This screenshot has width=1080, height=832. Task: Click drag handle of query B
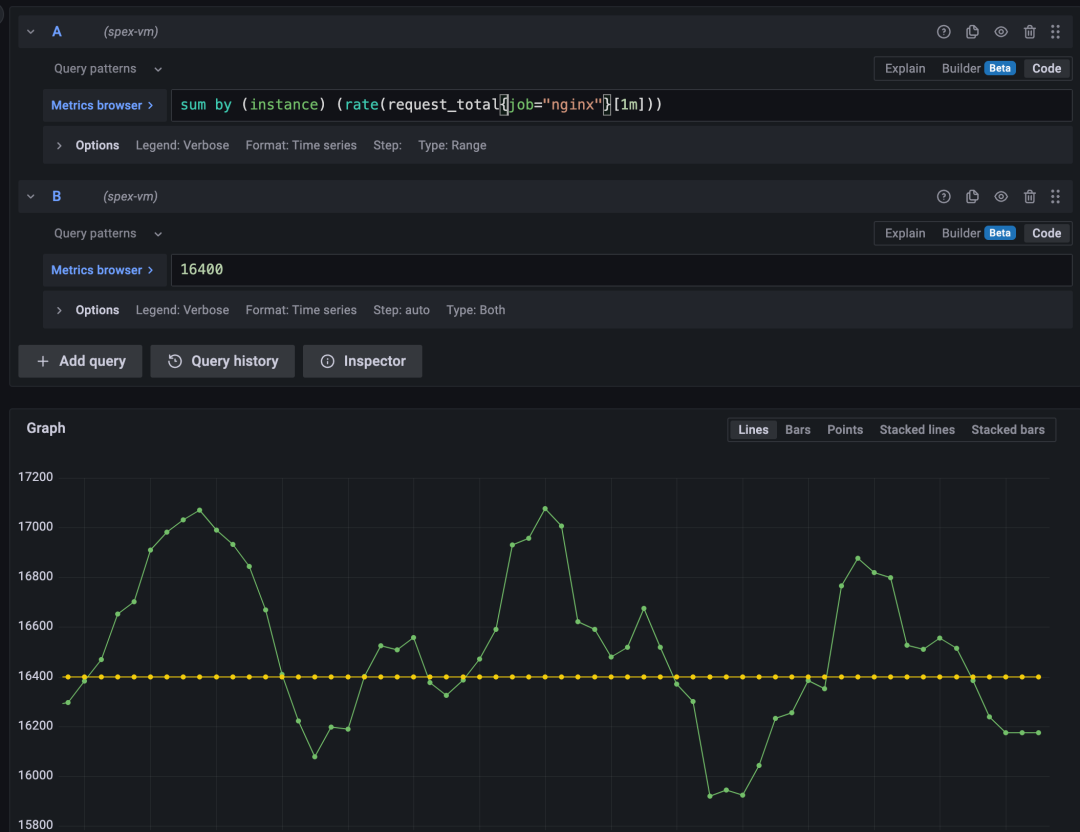pyautogui.click(x=1055, y=196)
